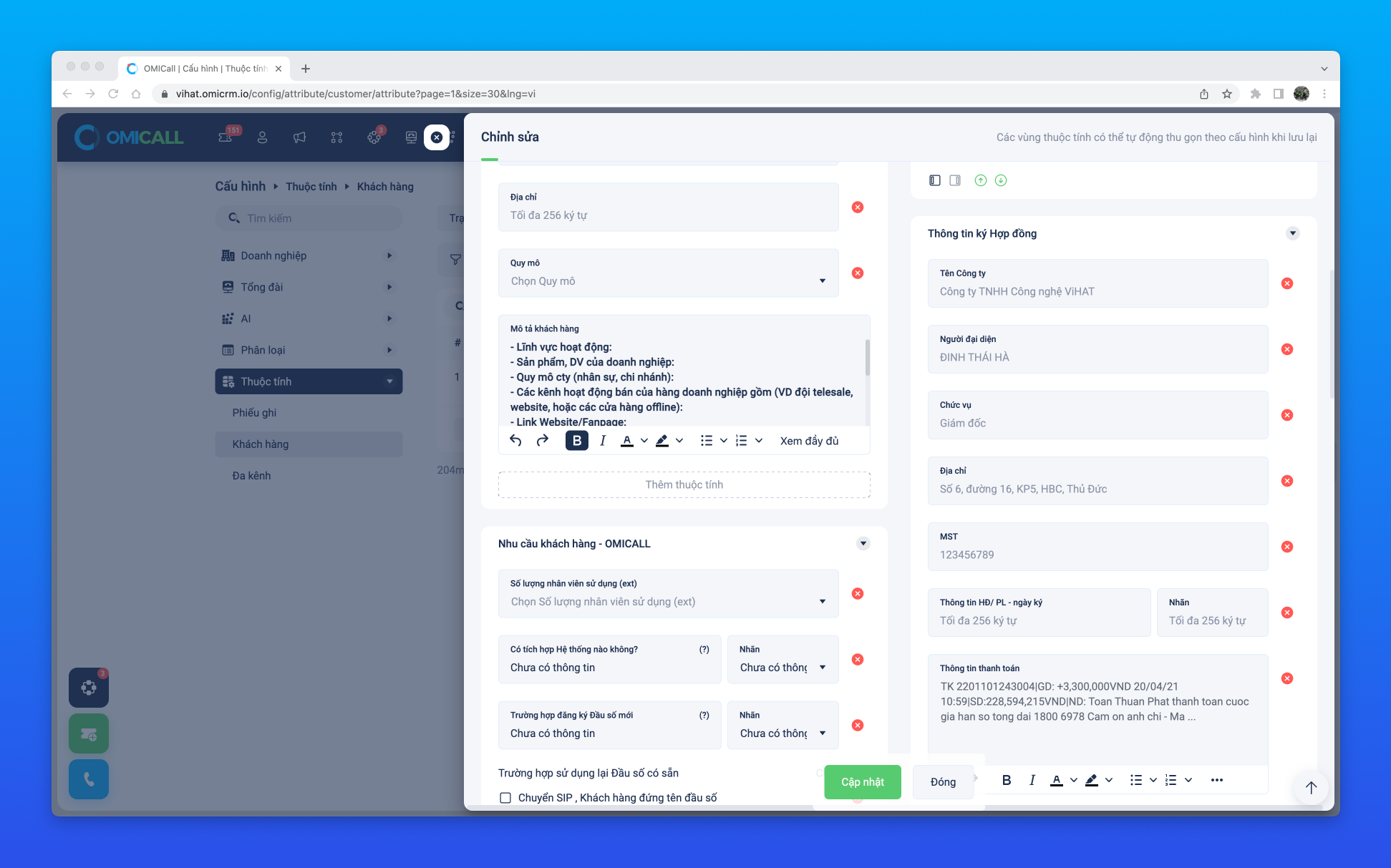Select left column layout icon
The image size is (1391, 868).
click(935, 180)
